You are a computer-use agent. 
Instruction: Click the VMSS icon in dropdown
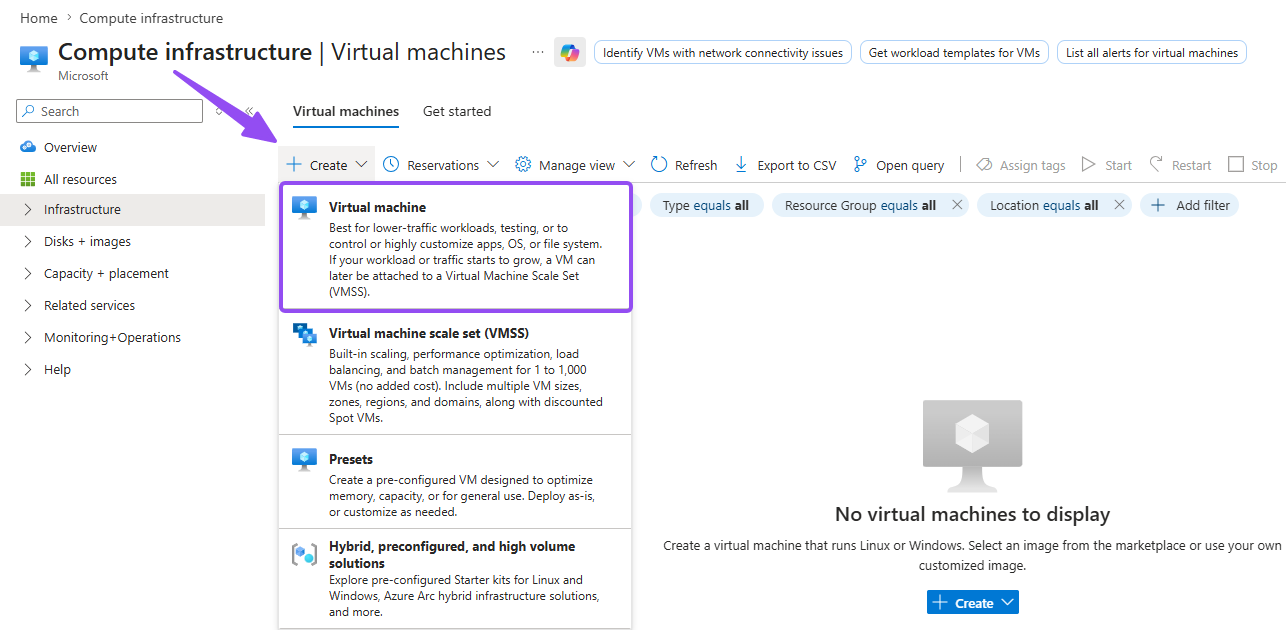click(304, 334)
